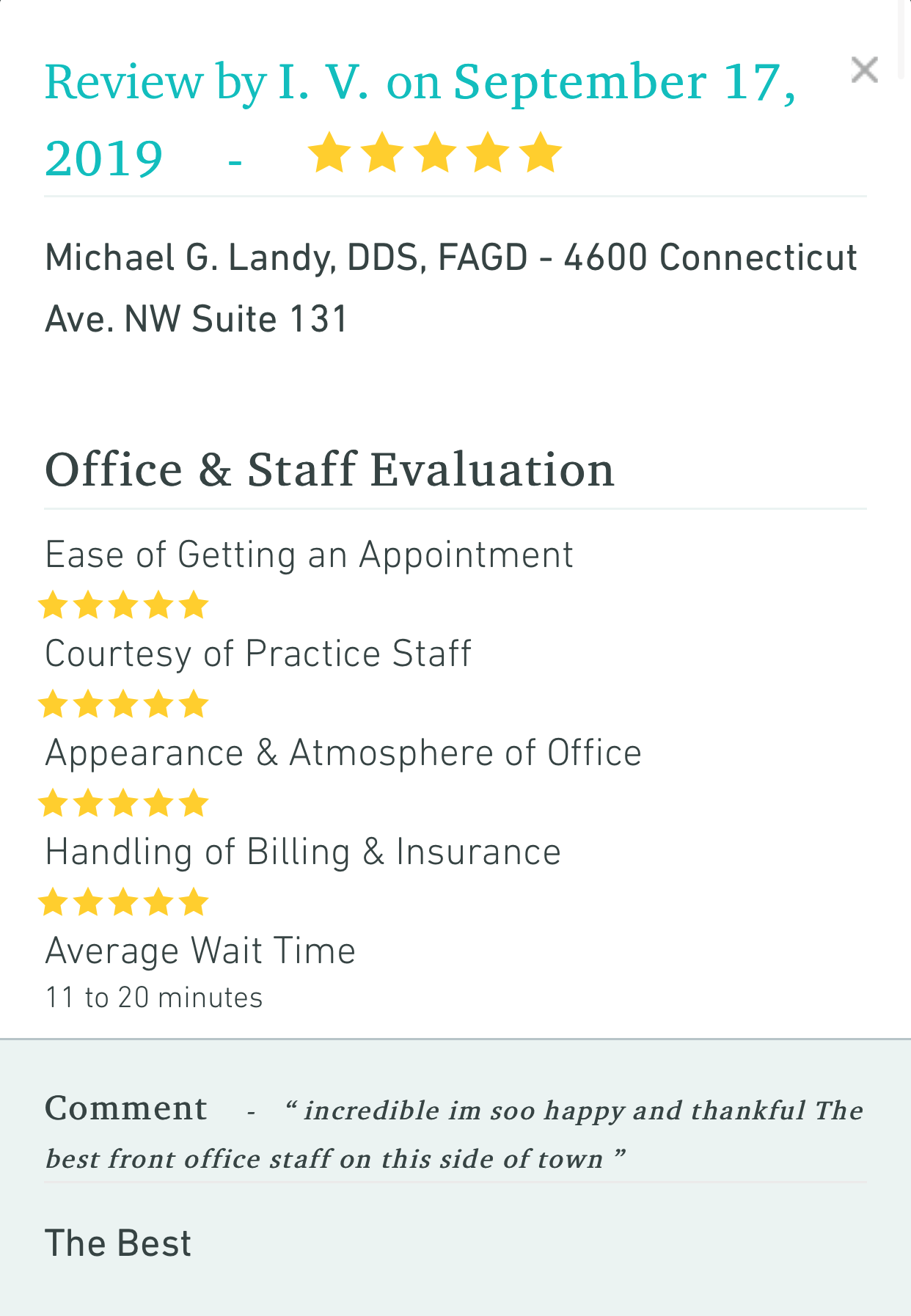Click last star of overall header rating
Screen dimensions: 911x1316
click(541, 153)
